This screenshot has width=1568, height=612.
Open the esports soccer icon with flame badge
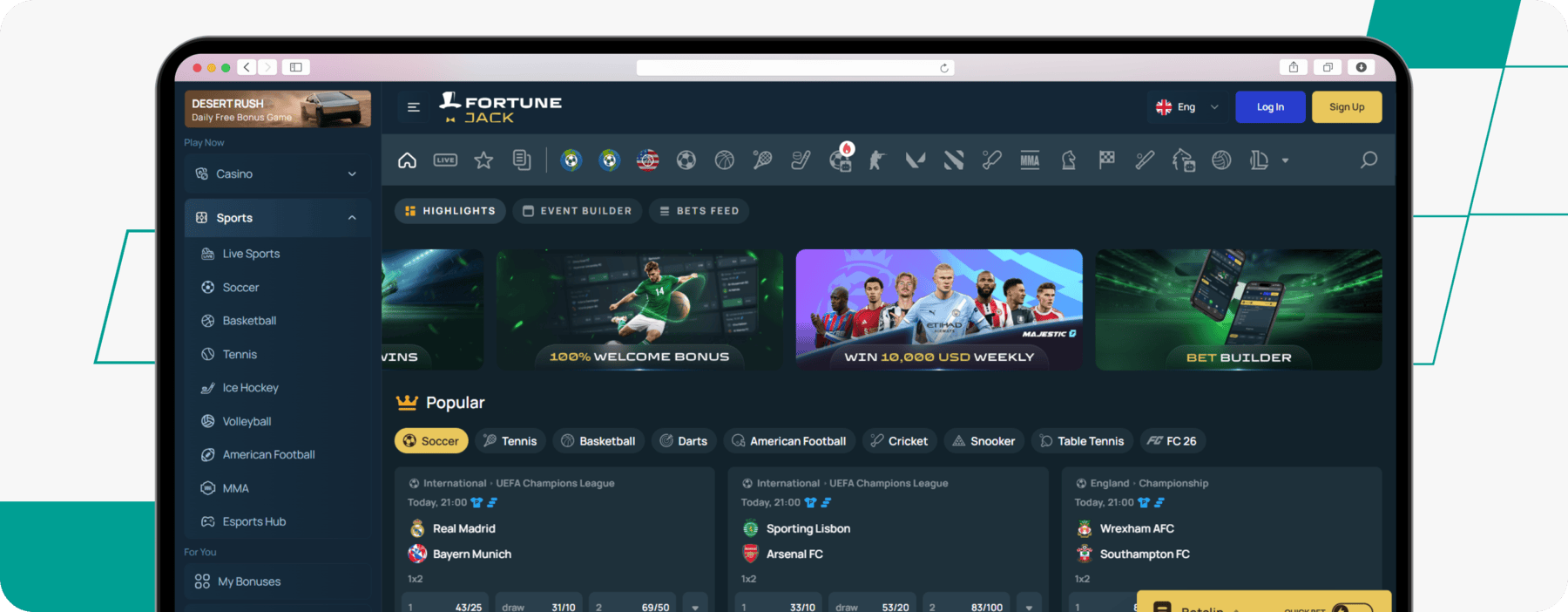(841, 158)
